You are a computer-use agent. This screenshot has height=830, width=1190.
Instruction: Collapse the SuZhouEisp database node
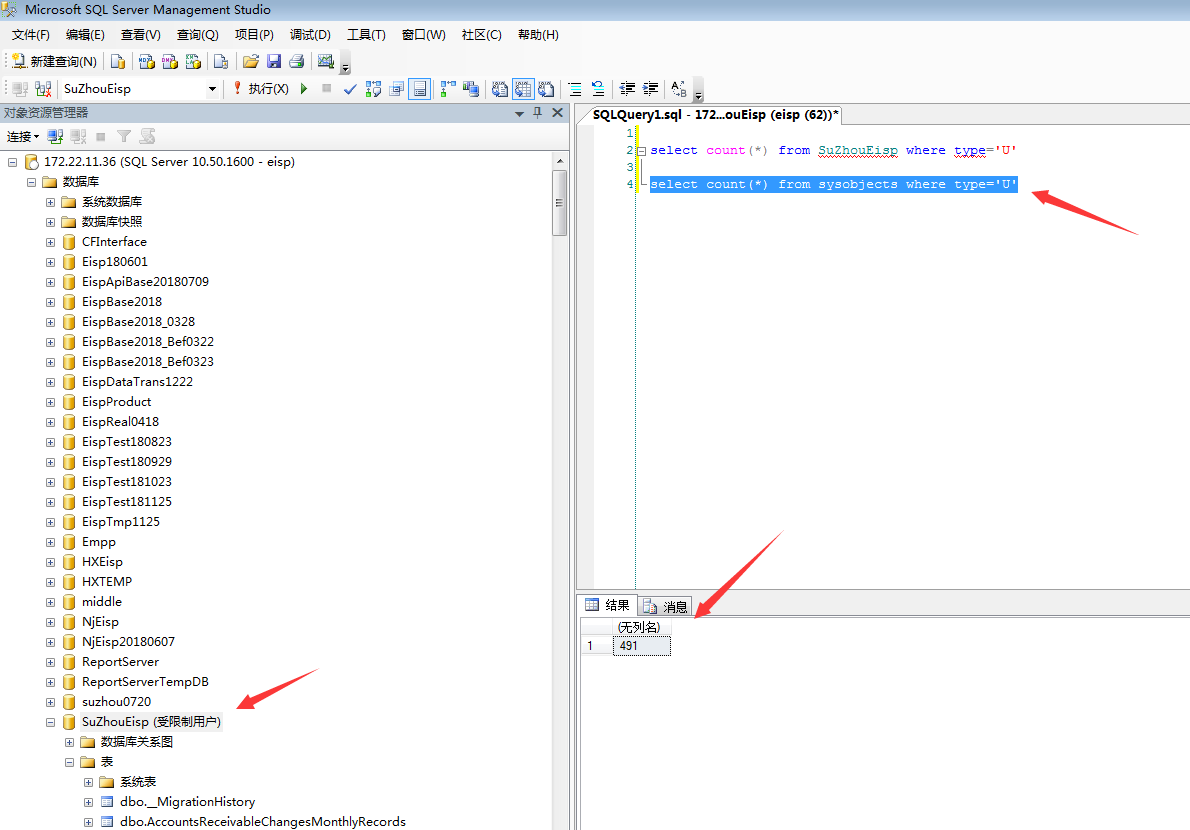pyautogui.click(x=50, y=722)
